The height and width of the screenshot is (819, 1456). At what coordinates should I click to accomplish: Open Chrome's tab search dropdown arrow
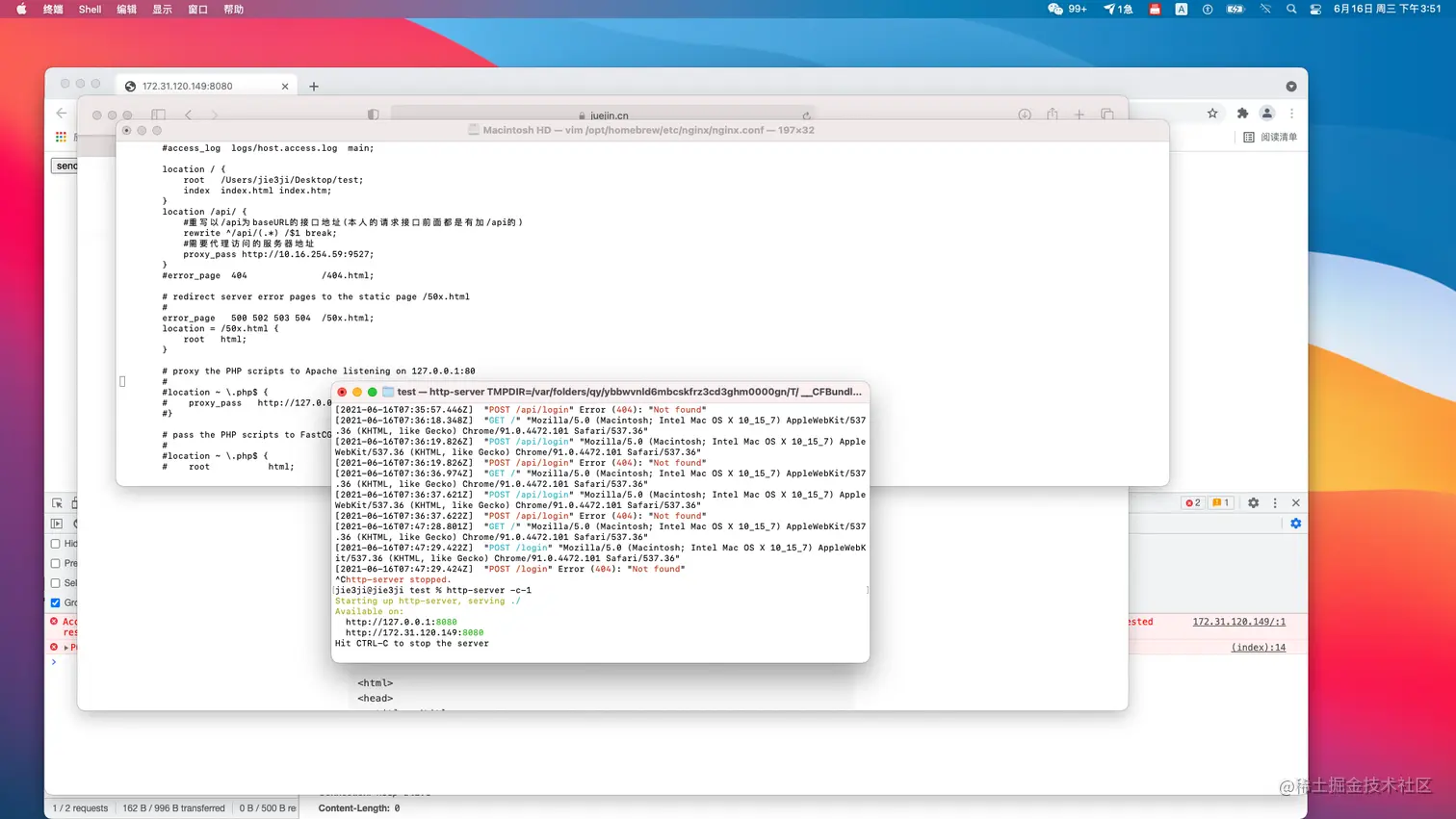coord(1291,86)
